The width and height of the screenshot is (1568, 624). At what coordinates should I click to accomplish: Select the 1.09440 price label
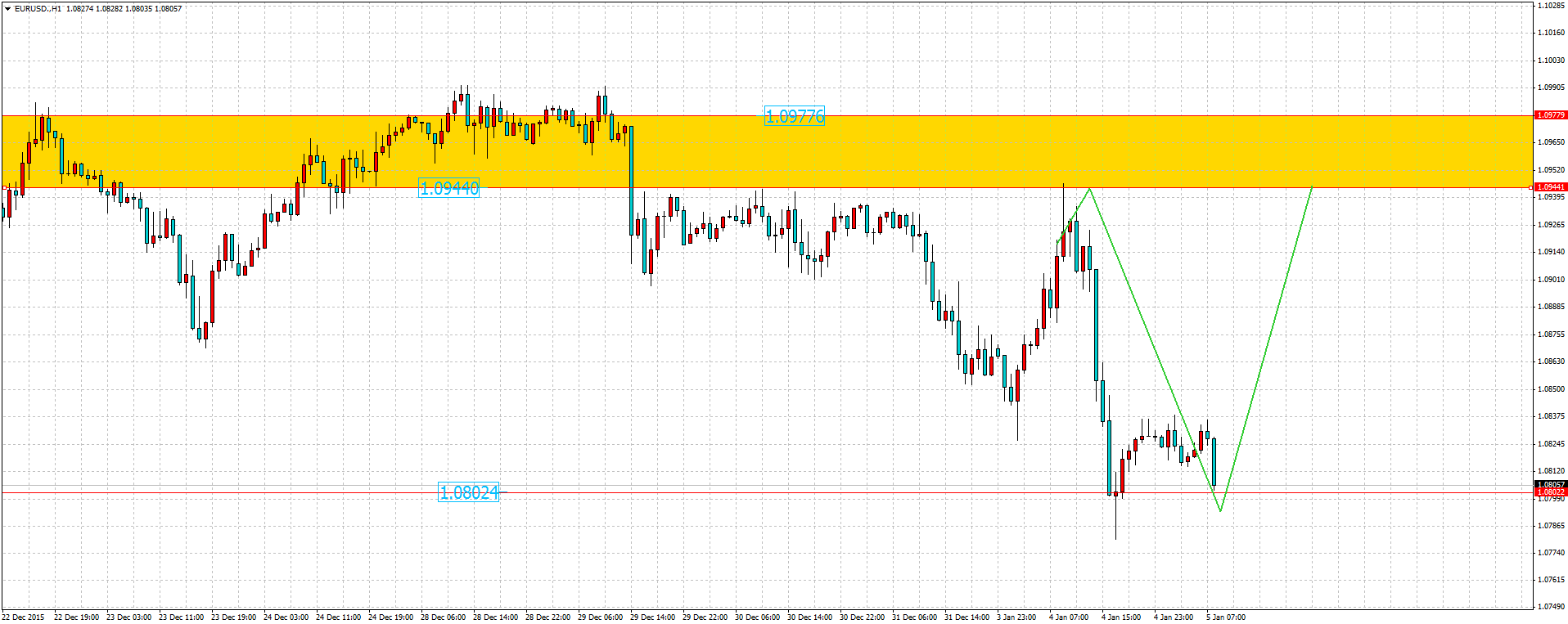[x=448, y=188]
